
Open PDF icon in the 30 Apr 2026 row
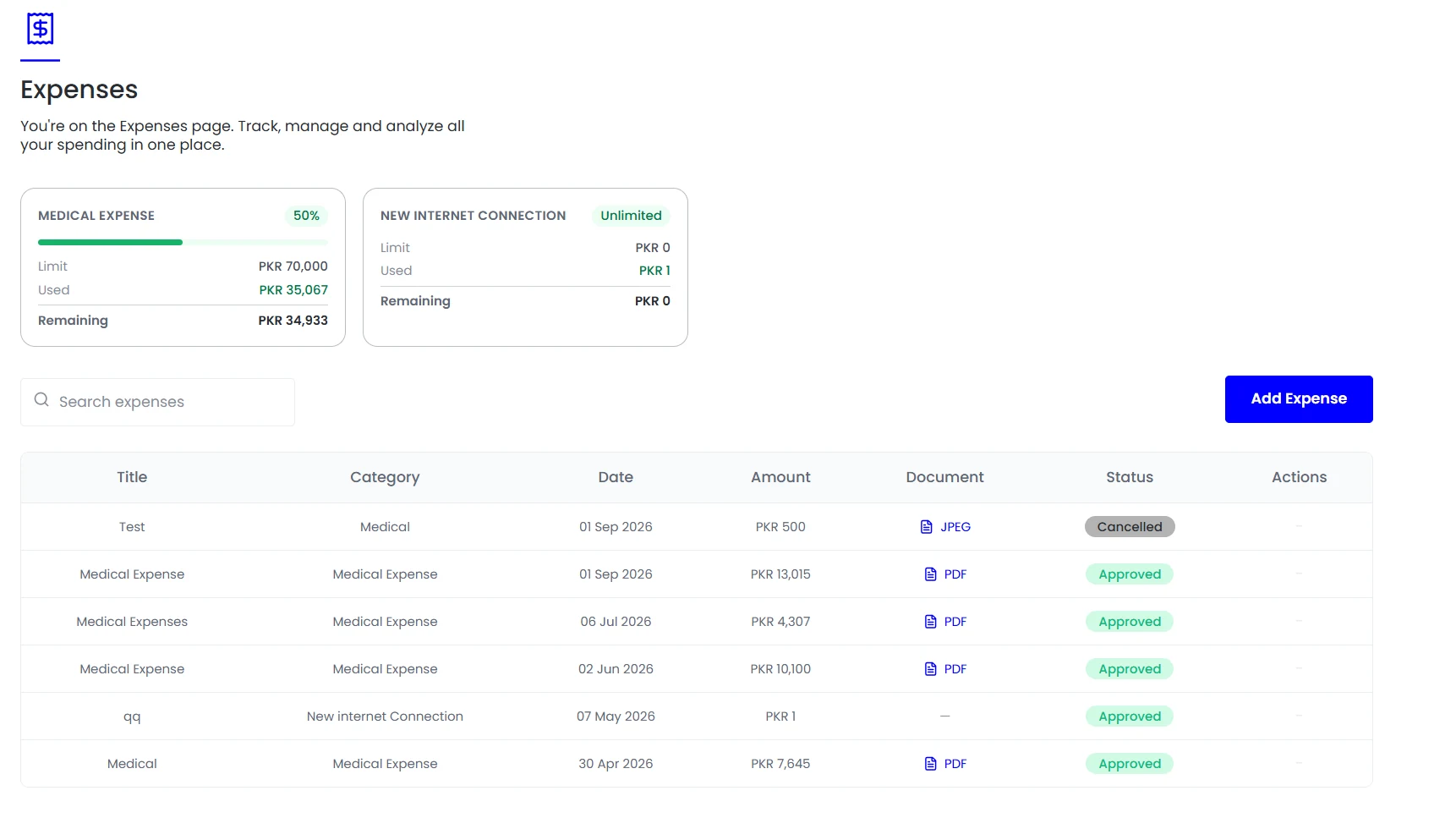[x=931, y=764]
